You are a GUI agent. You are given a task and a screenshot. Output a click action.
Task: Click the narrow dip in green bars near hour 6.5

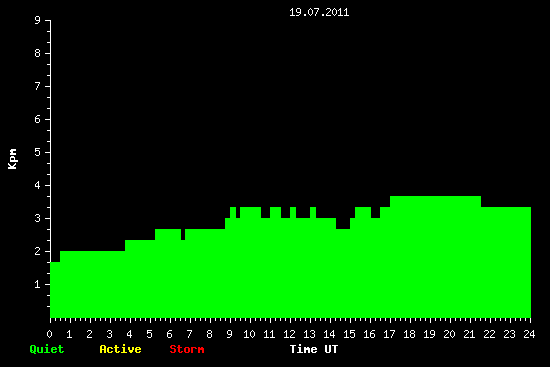(183, 234)
